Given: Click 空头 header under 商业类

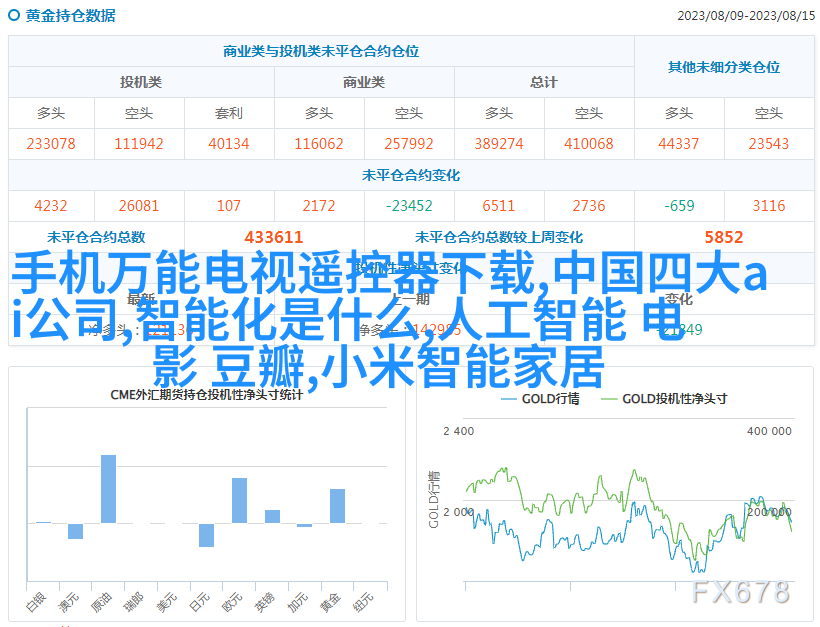Looking at the screenshot, I should tap(409, 113).
